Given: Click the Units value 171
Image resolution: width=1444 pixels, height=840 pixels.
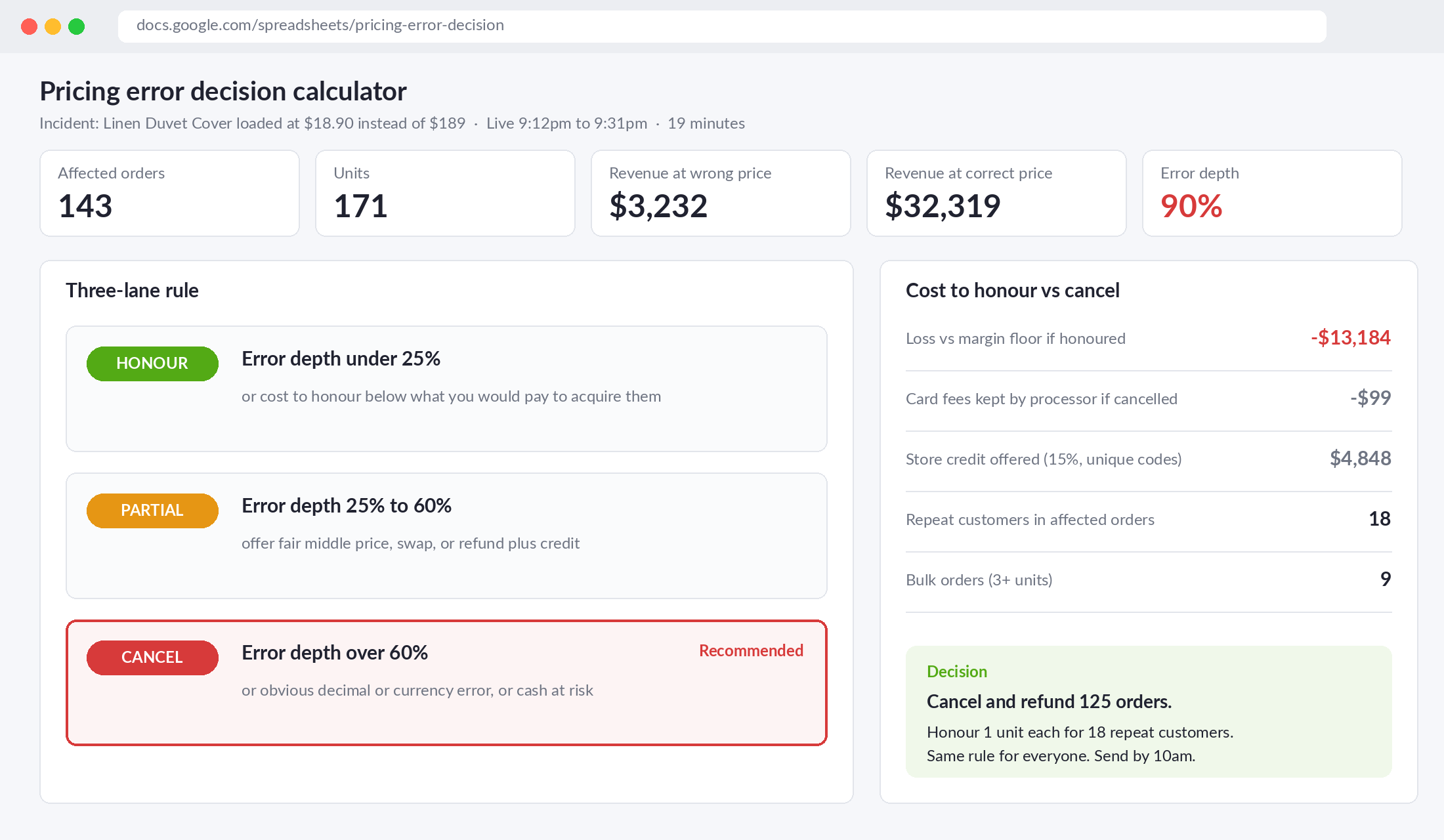Looking at the screenshot, I should click(360, 206).
